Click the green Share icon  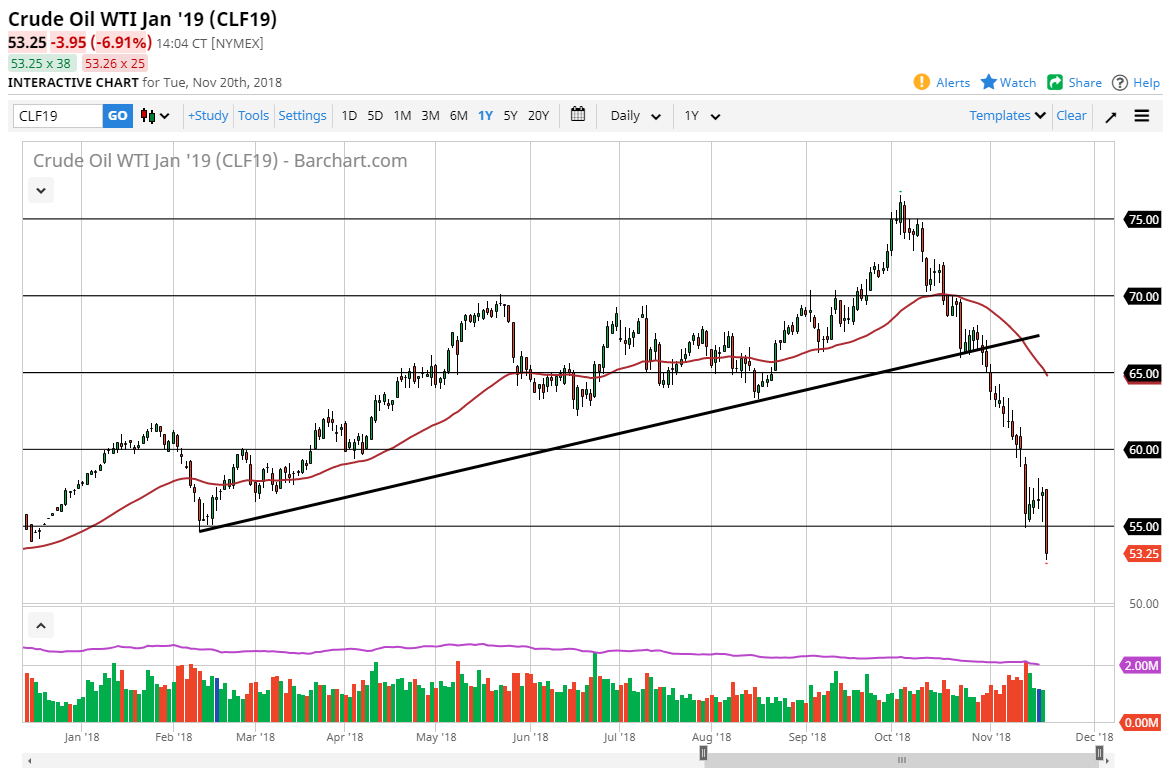coord(1054,83)
